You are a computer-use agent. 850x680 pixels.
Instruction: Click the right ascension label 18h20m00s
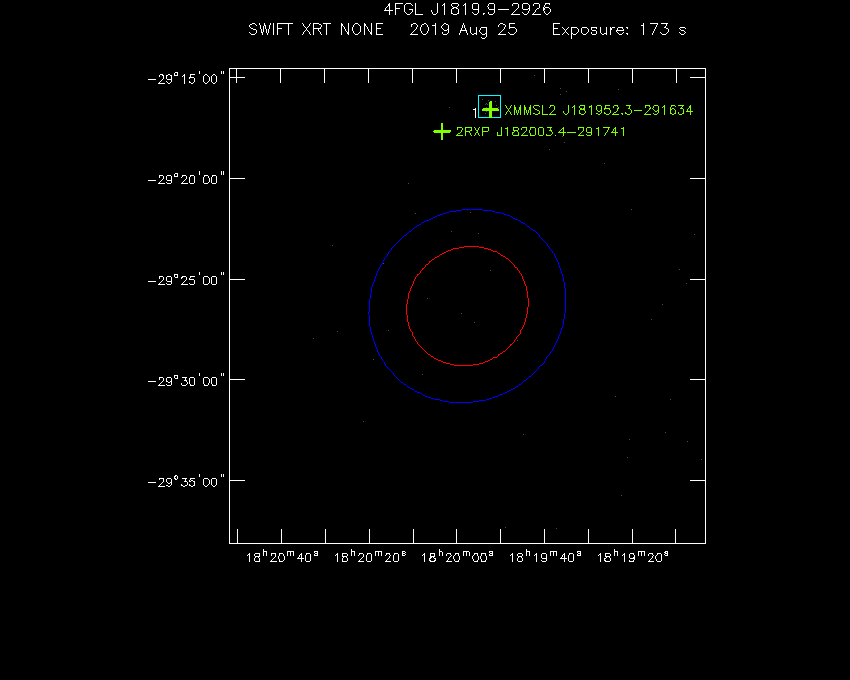click(457, 557)
